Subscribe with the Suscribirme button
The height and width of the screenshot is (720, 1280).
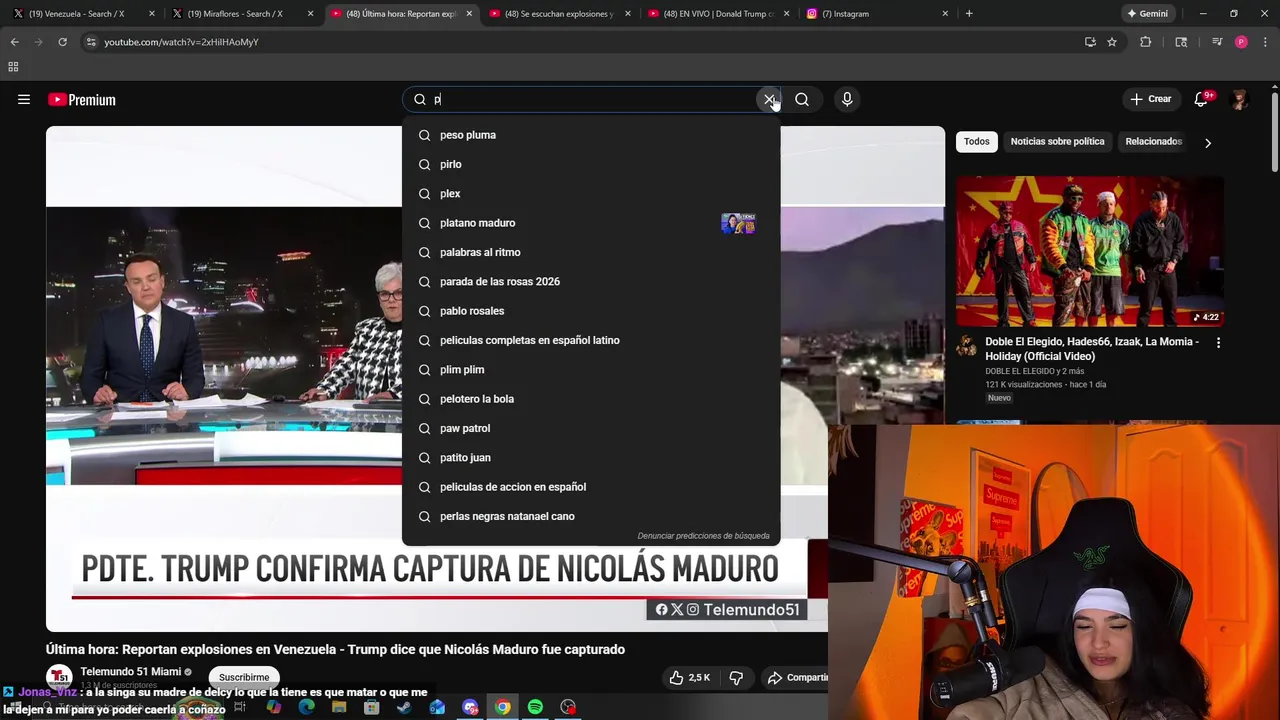tap(244, 677)
